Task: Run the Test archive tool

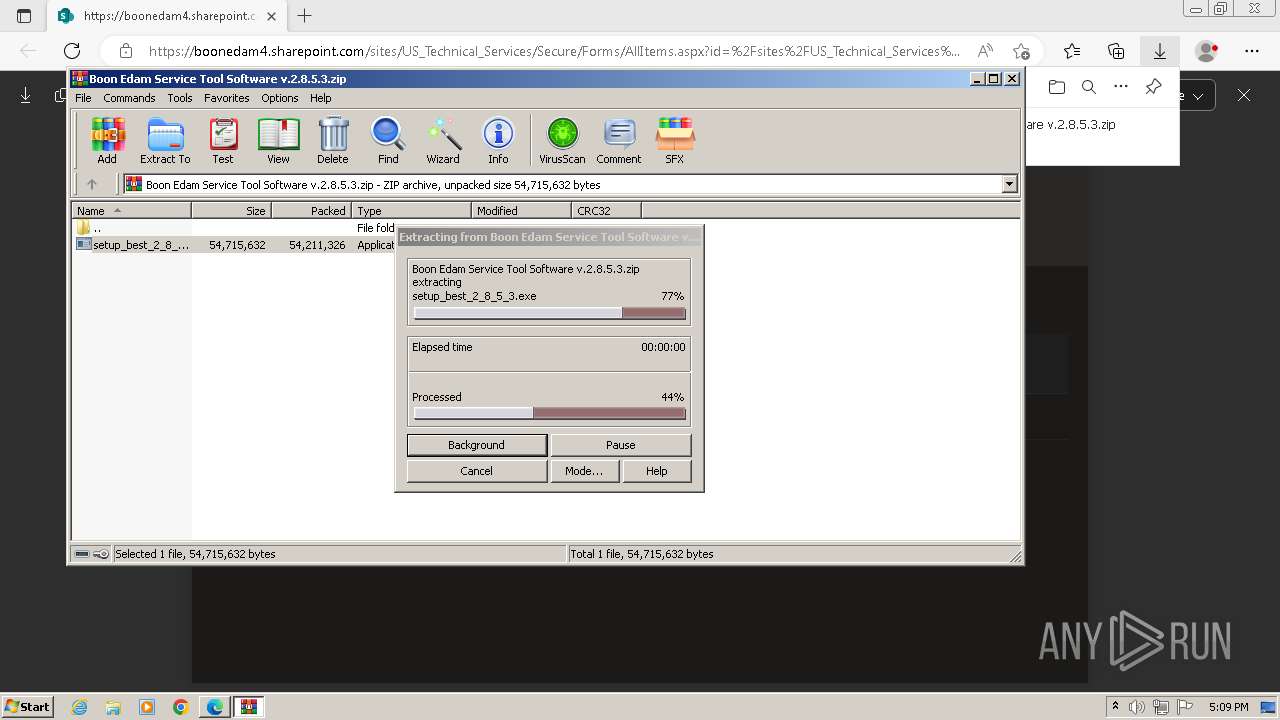Action: 223,141
